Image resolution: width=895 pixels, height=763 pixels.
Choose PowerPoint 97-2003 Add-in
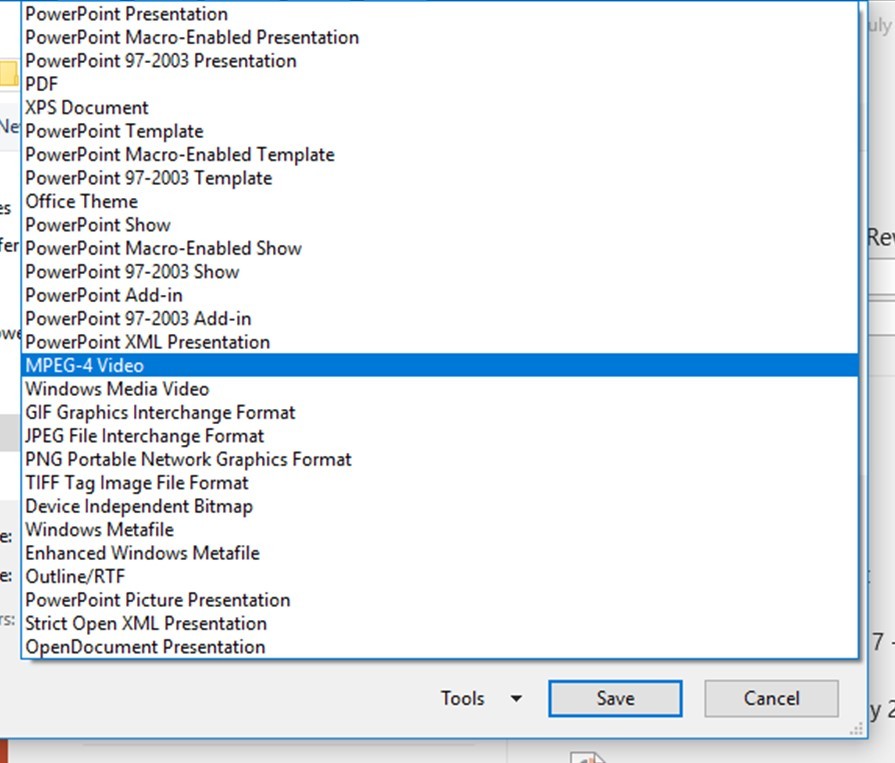(x=440, y=318)
